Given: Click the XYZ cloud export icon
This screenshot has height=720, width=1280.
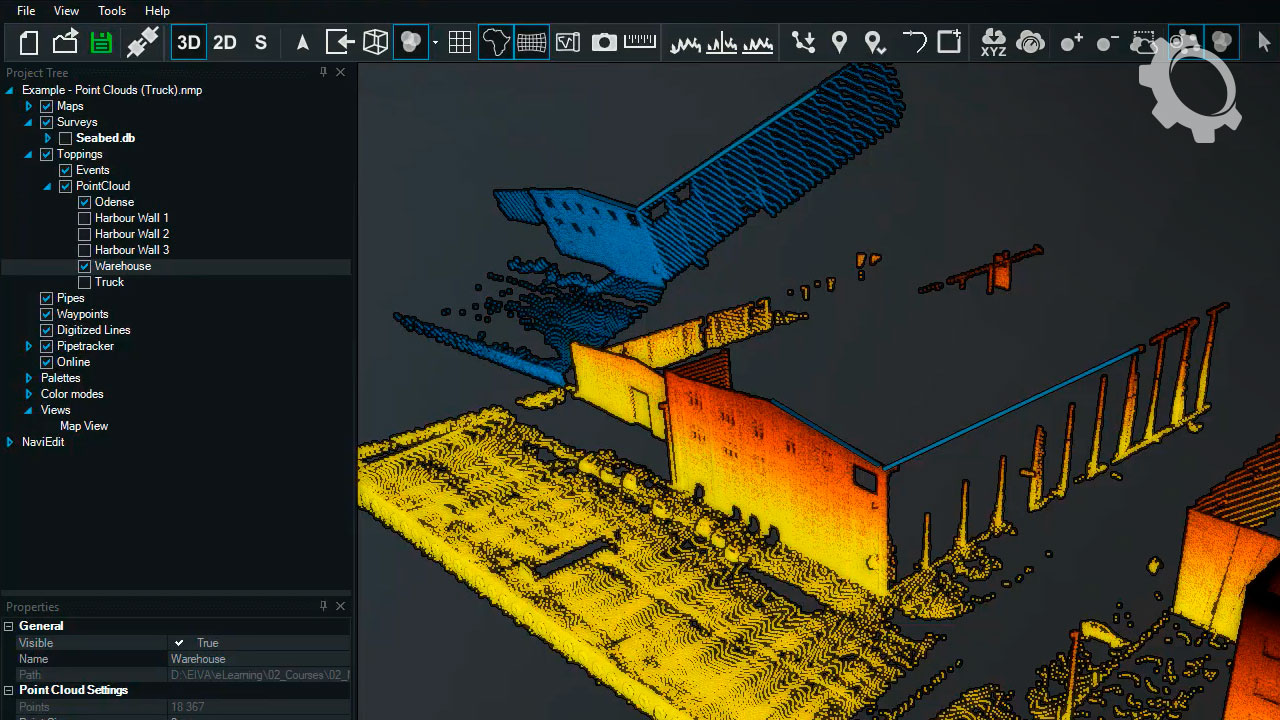Looking at the screenshot, I should 993,42.
